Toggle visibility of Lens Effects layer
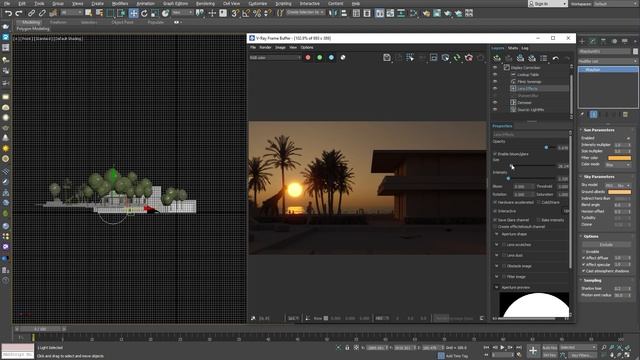 pos(495,89)
